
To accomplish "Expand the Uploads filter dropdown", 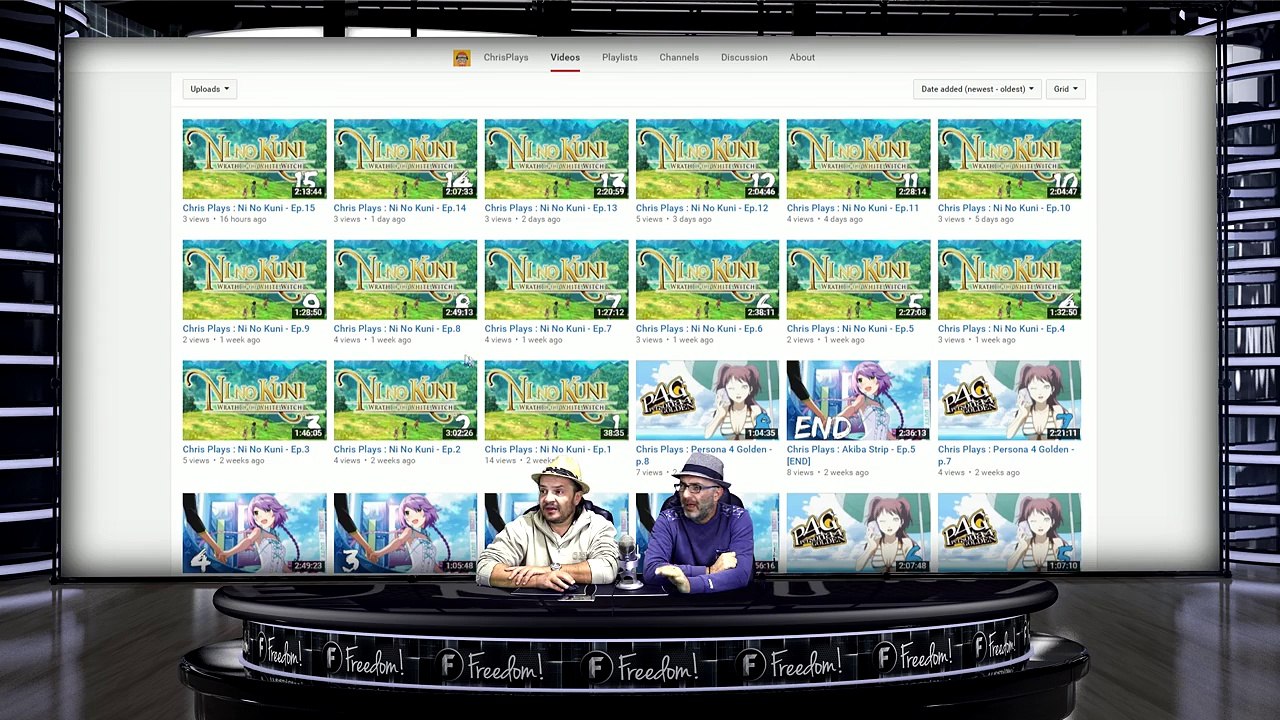I will 209,89.
